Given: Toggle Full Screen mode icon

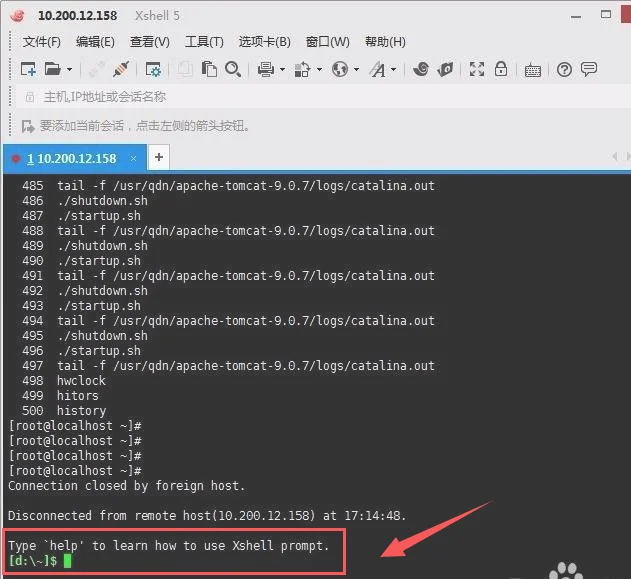Looking at the screenshot, I should coord(477,69).
